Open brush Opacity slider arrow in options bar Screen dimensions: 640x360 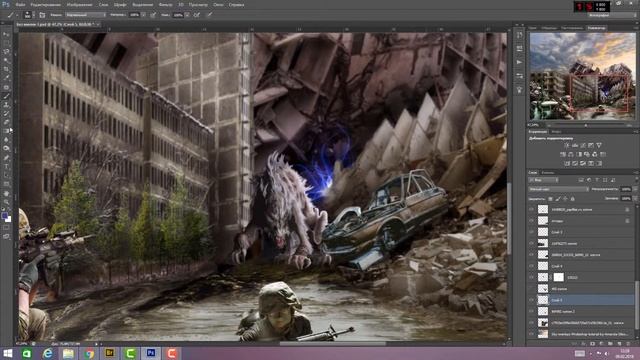pyautogui.click(x=143, y=15)
